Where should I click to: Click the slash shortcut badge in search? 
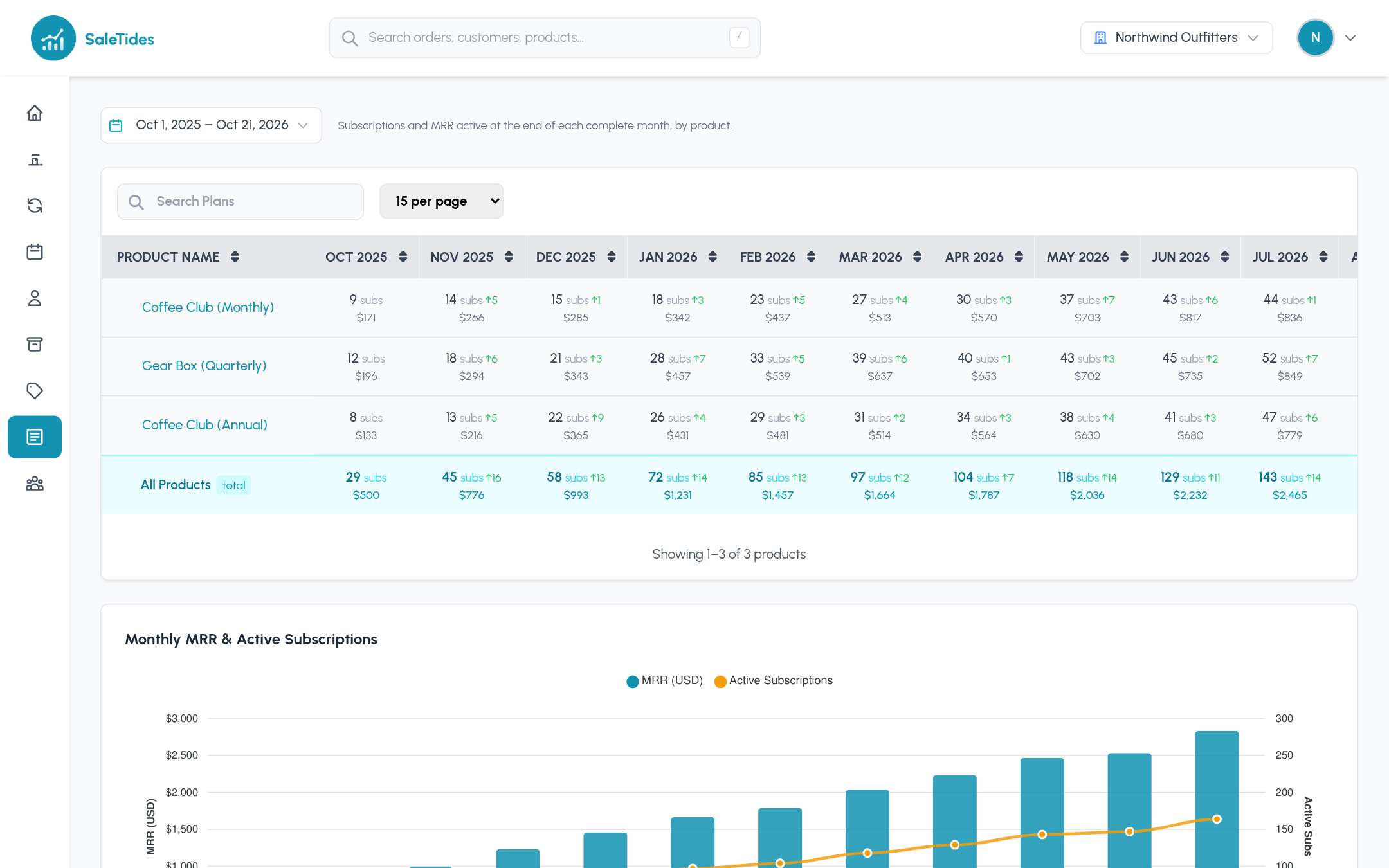point(739,37)
